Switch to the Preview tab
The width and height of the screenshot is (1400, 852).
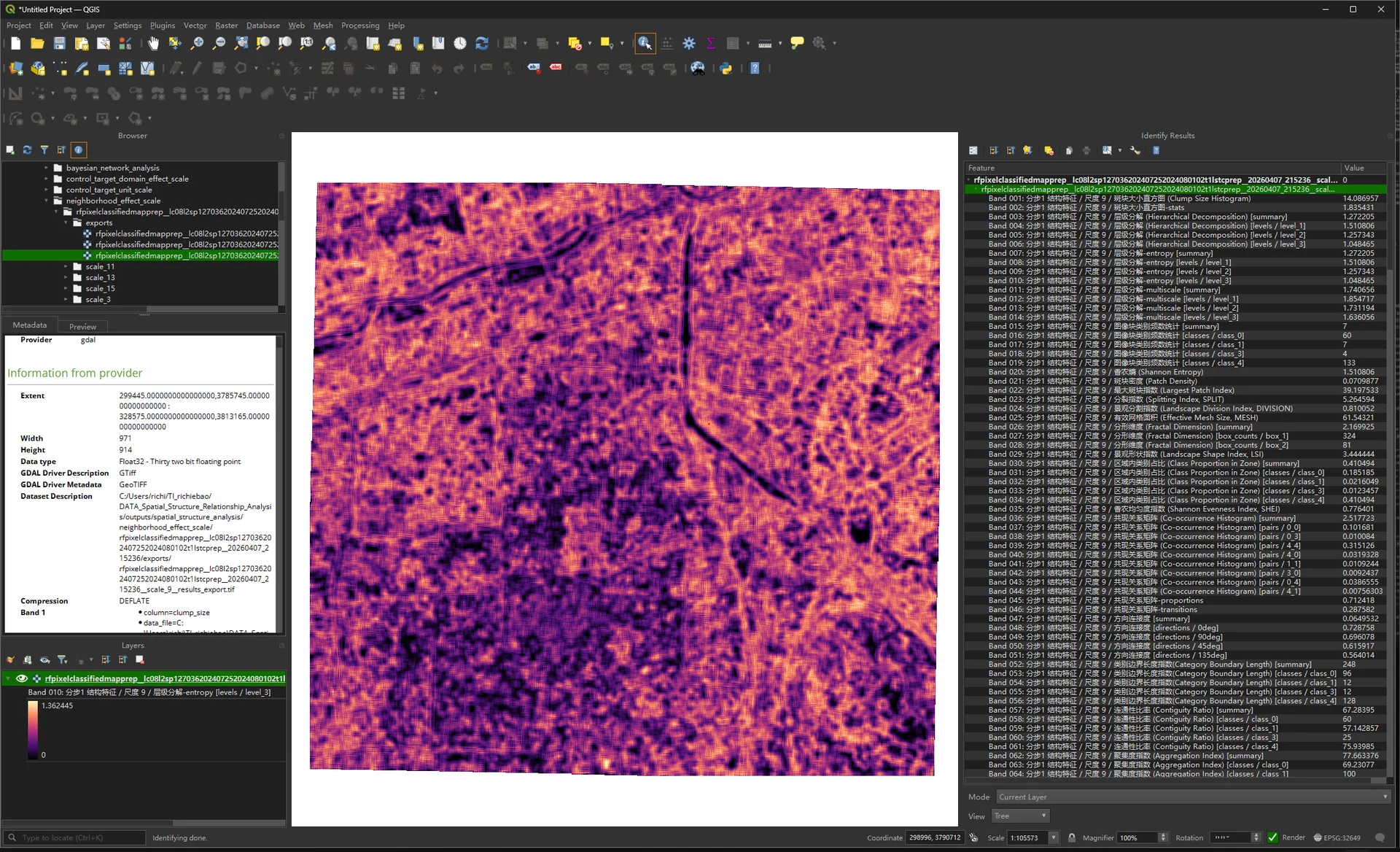click(x=82, y=327)
